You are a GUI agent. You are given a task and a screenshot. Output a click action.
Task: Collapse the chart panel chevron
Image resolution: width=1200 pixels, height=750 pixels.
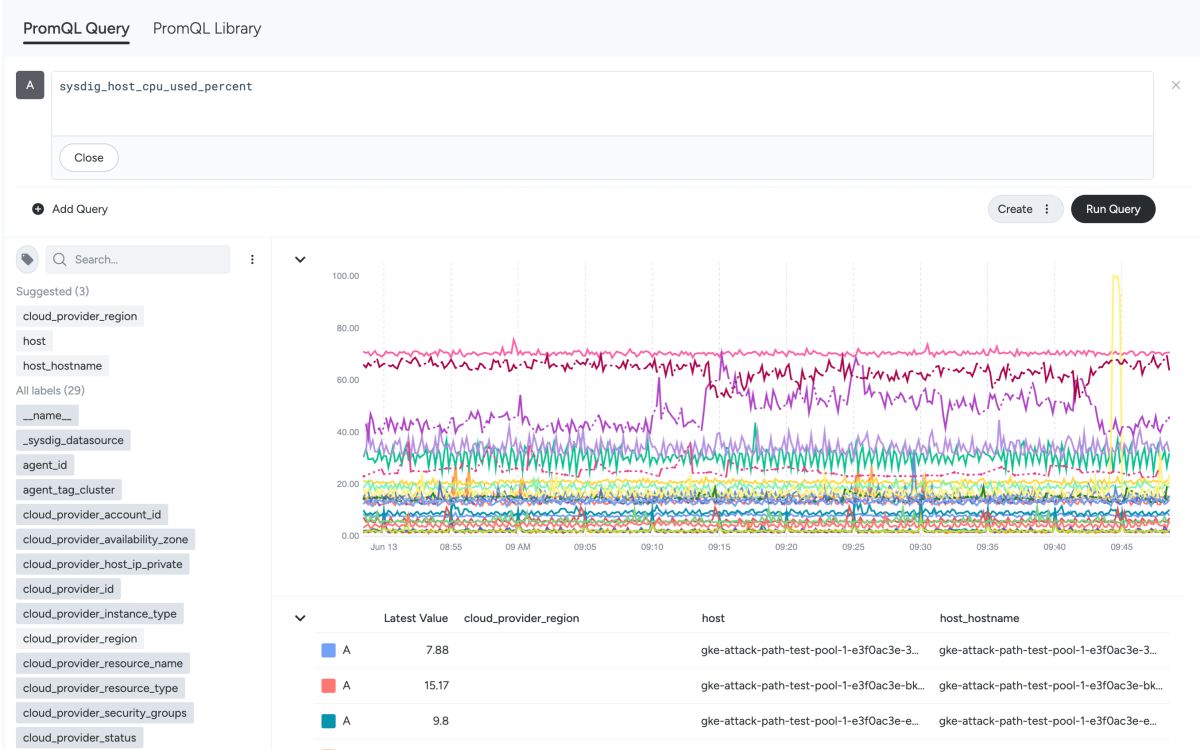click(x=300, y=260)
